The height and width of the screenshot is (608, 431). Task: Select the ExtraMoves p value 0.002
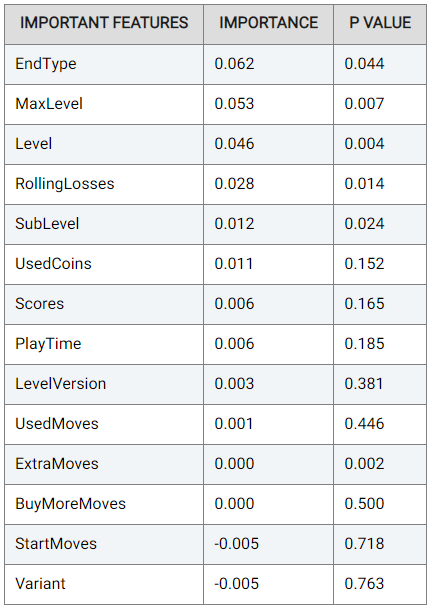364,463
